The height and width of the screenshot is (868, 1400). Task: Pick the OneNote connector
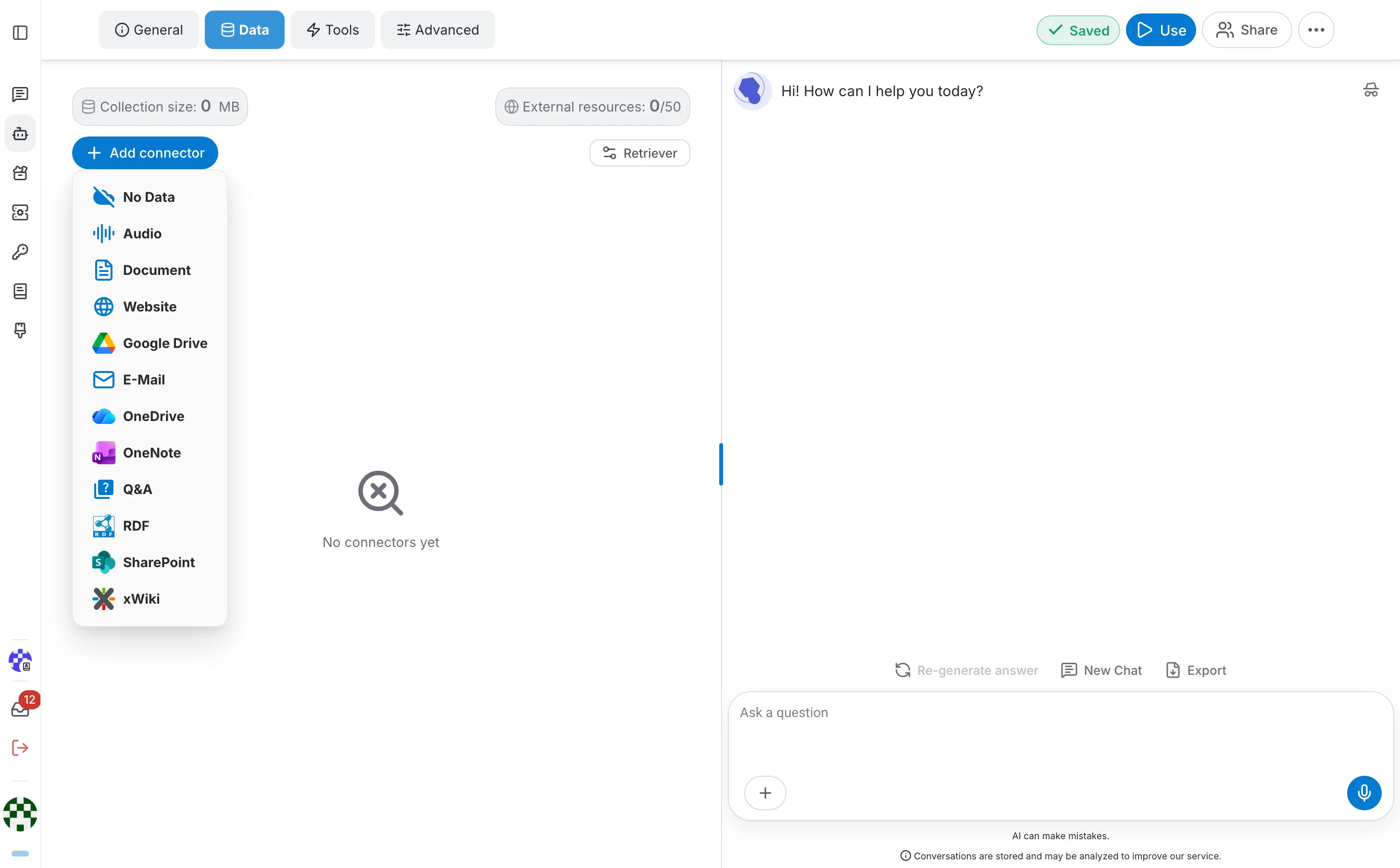click(150, 453)
